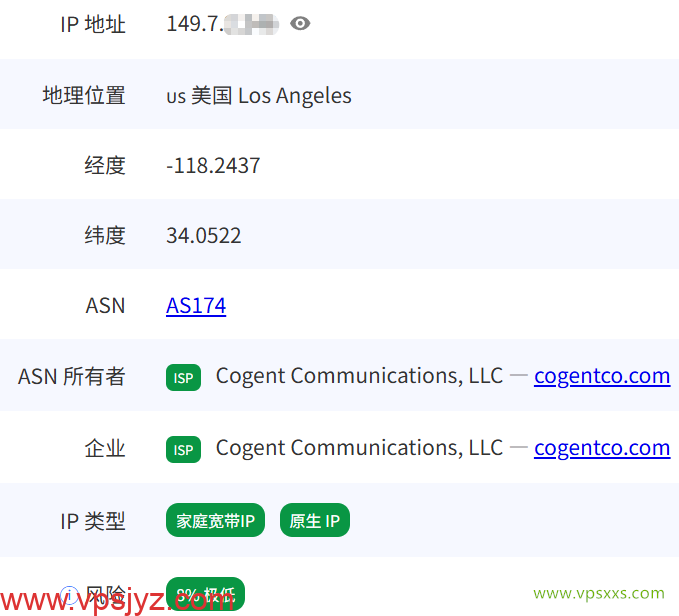679x616 pixels.
Task: Open cogentco.com link in 企业 row
Action: point(602,448)
